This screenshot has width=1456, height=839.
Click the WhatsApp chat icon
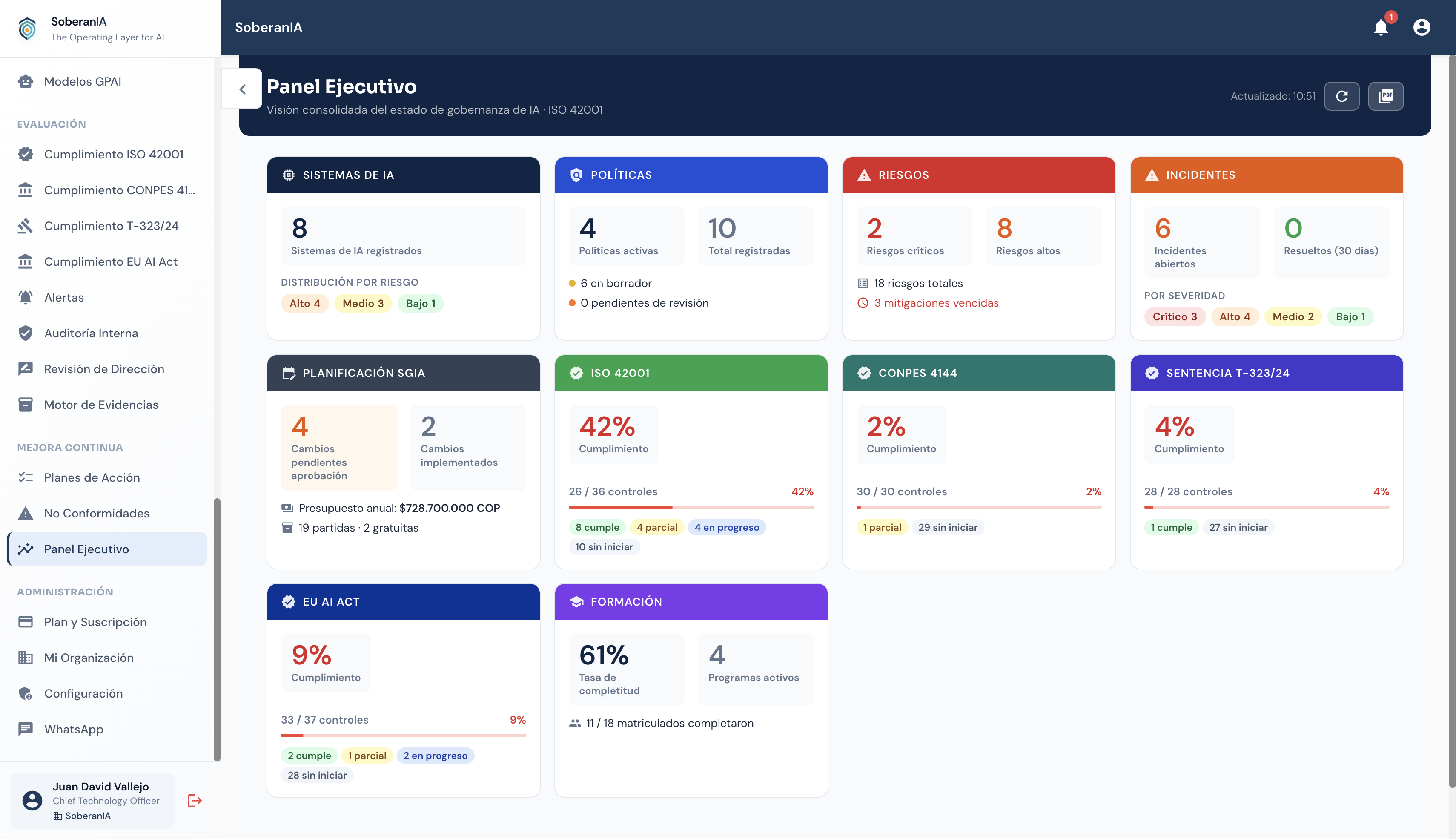click(x=26, y=729)
